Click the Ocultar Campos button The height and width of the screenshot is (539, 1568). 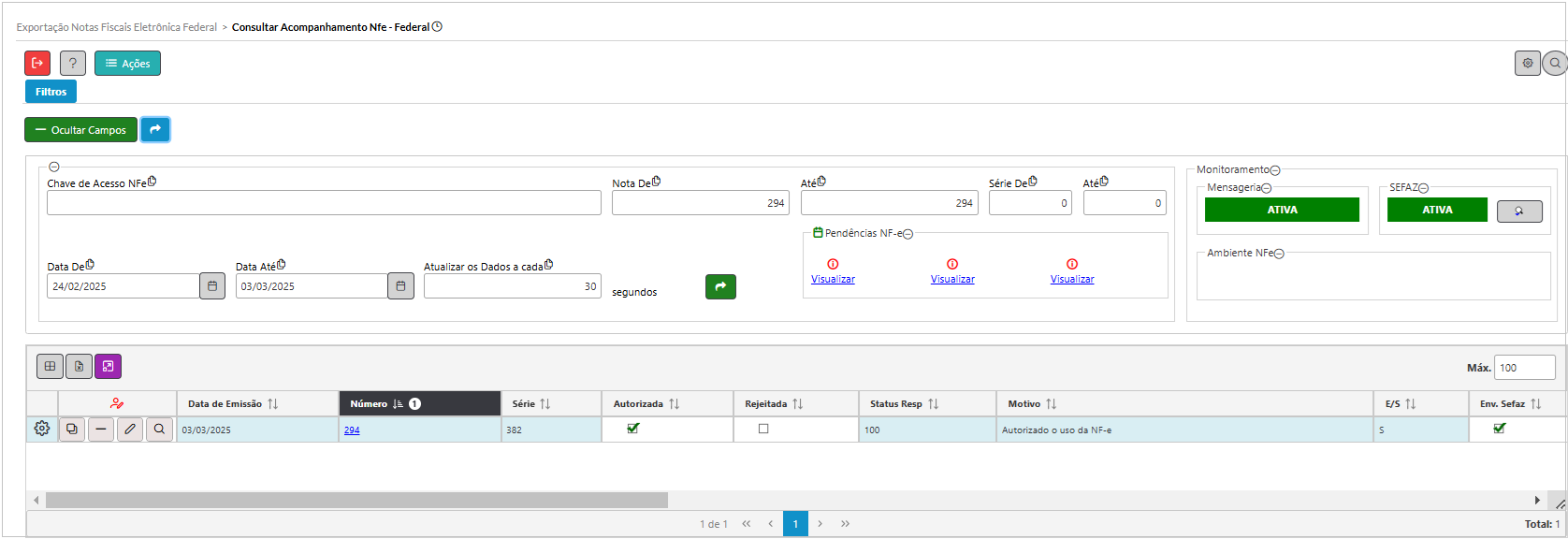[x=80, y=130]
